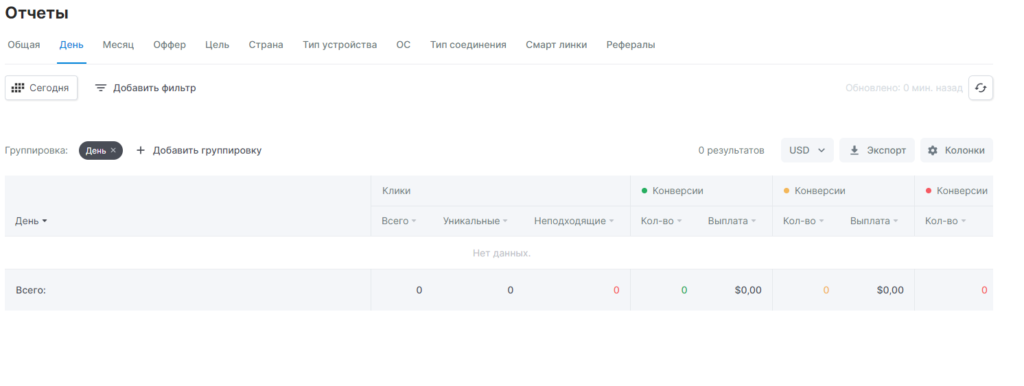
Task: Sort clicks by the Всего column
Action: click(399, 221)
